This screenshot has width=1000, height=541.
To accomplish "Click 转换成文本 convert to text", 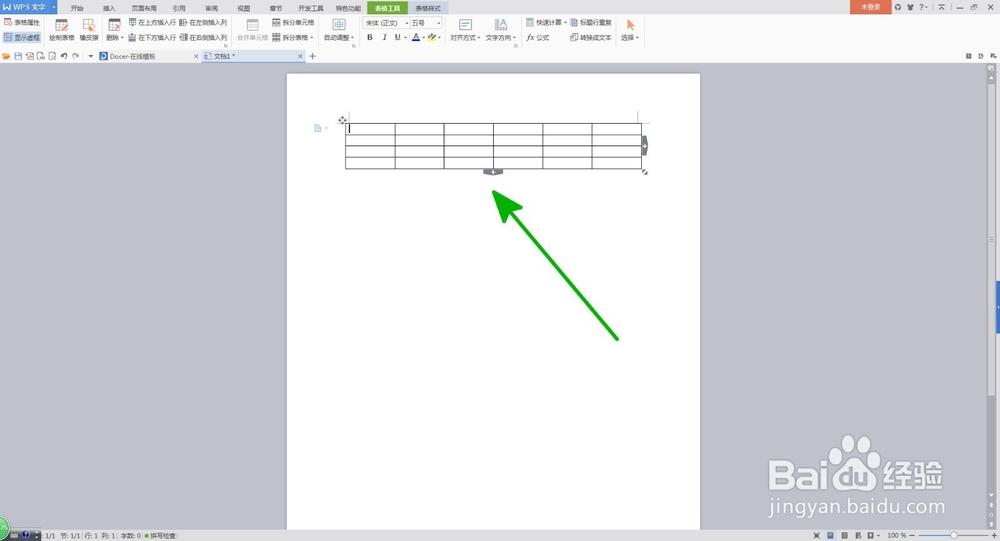I will [591, 38].
